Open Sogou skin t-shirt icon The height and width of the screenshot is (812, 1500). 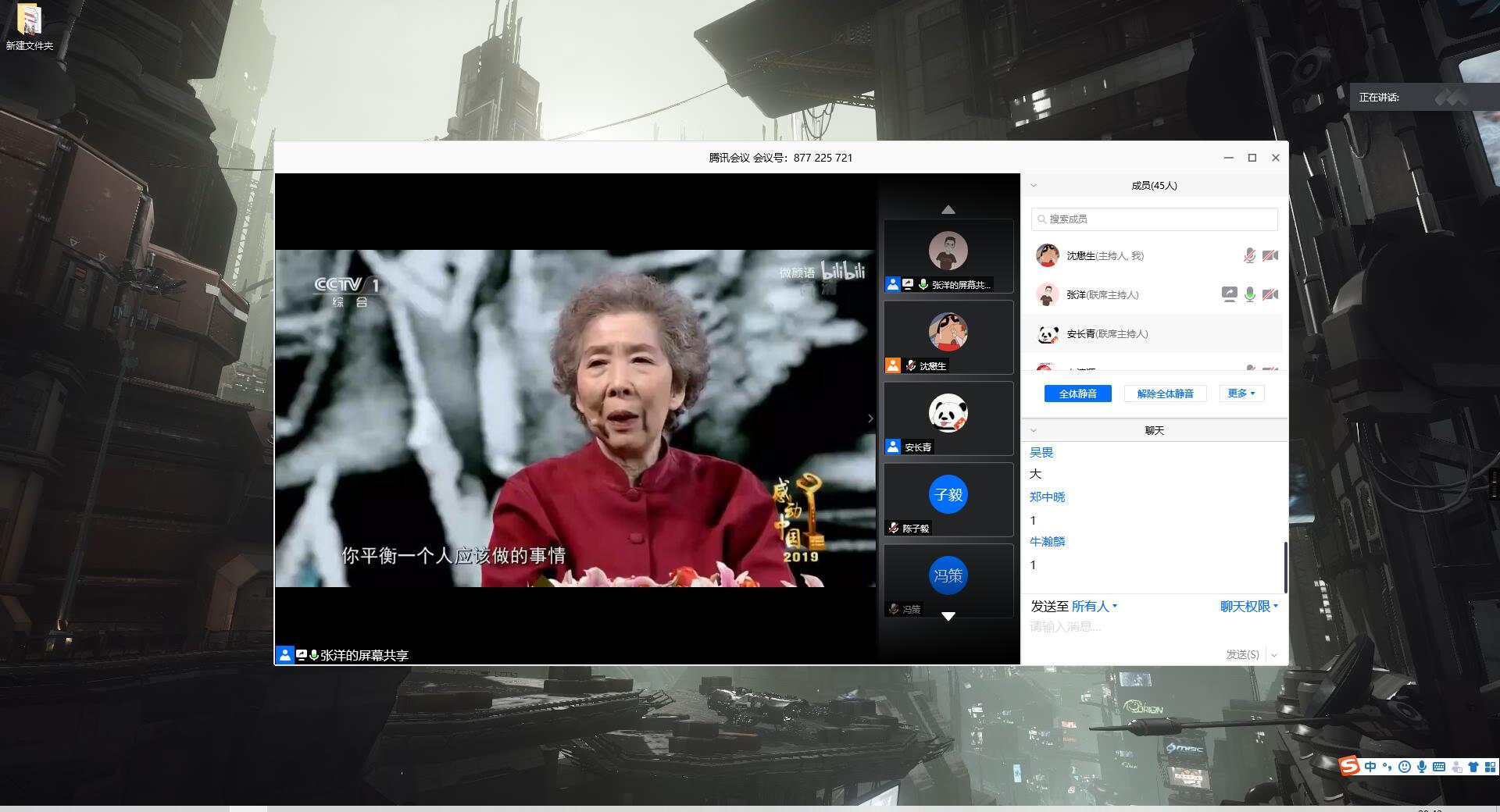pos(1473,767)
